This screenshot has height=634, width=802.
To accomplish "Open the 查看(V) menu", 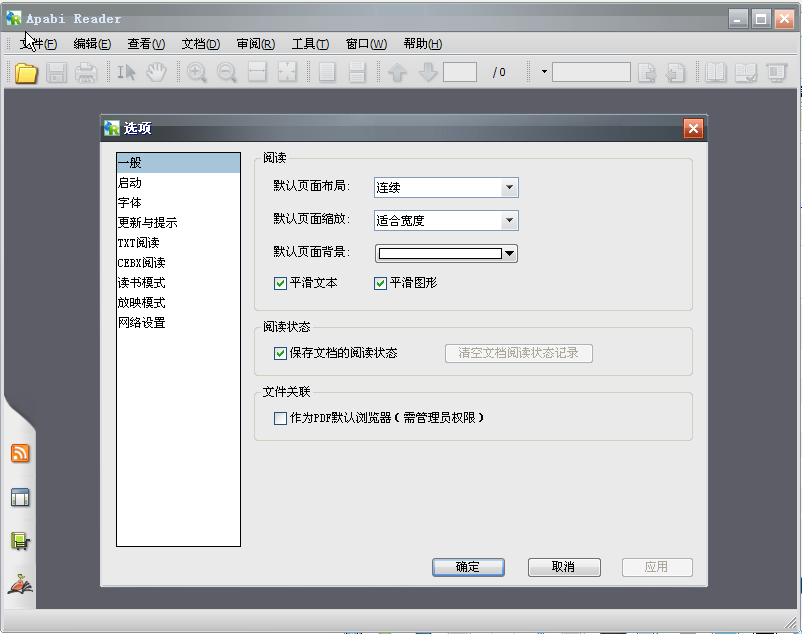I will tap(146, 44).
